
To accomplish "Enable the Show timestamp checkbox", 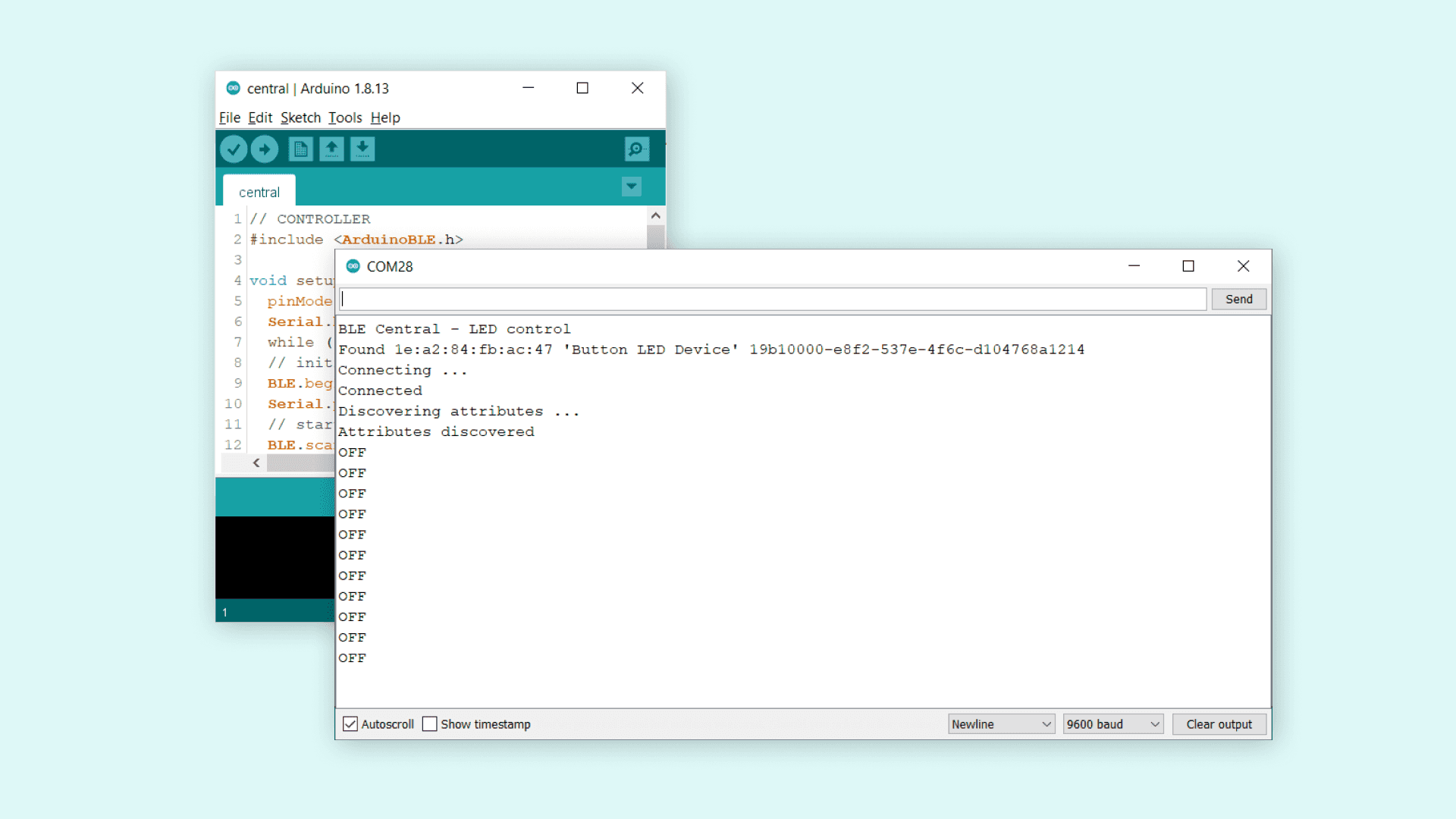I will point(430,724).
